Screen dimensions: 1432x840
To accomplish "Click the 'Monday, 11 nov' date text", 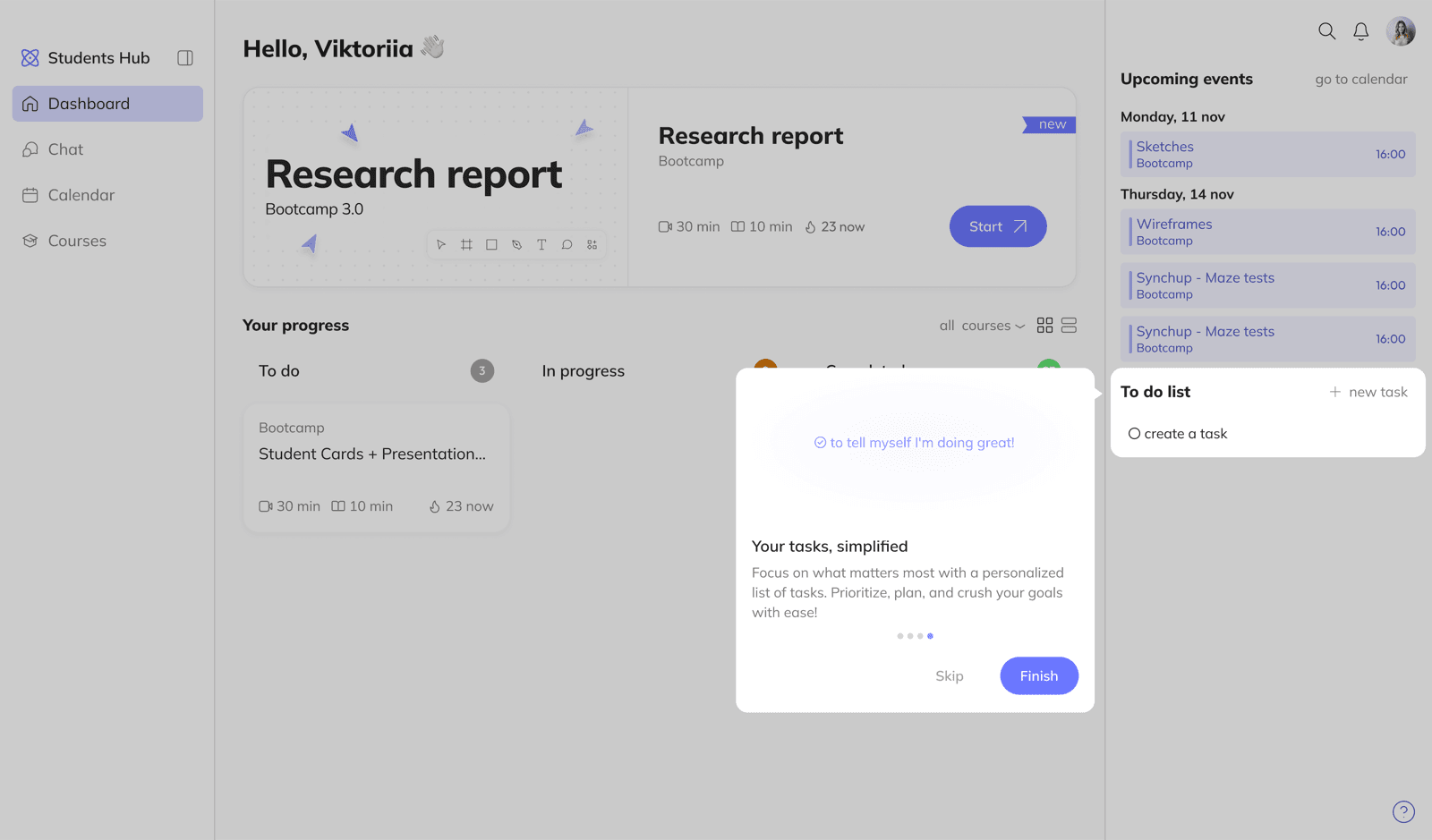I will (x=1172, y=116).
